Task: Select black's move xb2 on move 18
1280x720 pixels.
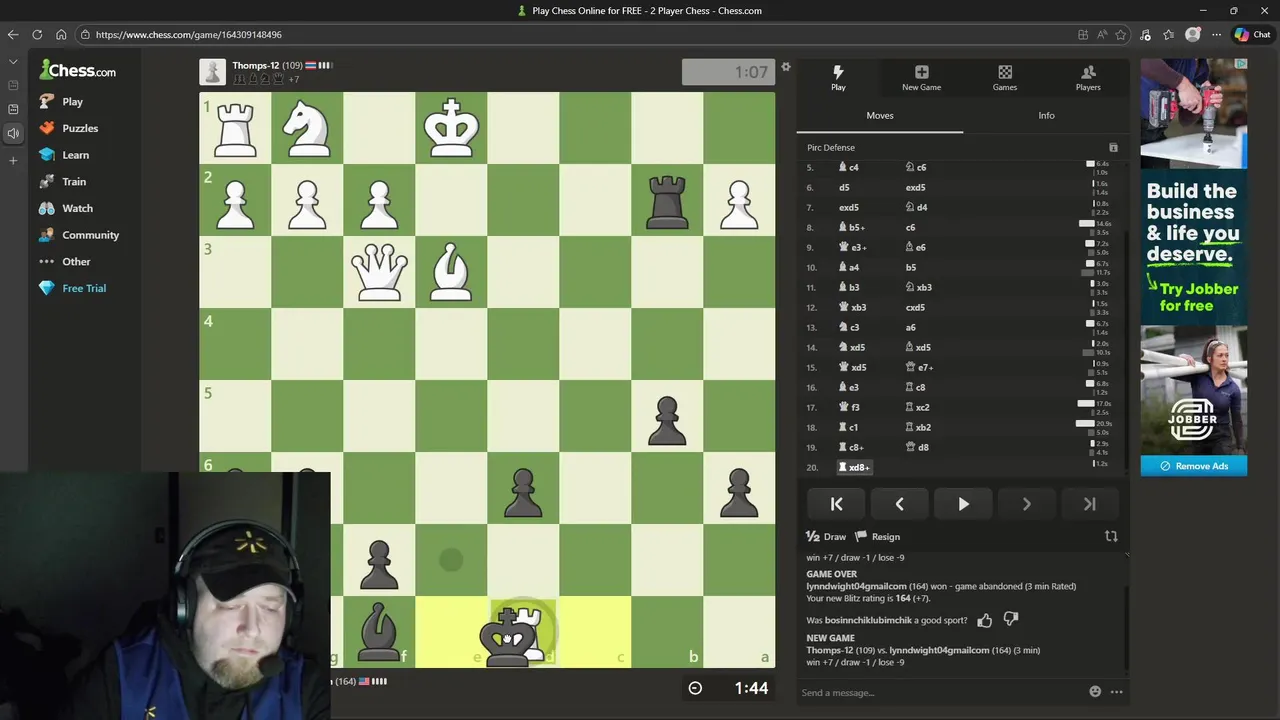Action: point(918,427)
